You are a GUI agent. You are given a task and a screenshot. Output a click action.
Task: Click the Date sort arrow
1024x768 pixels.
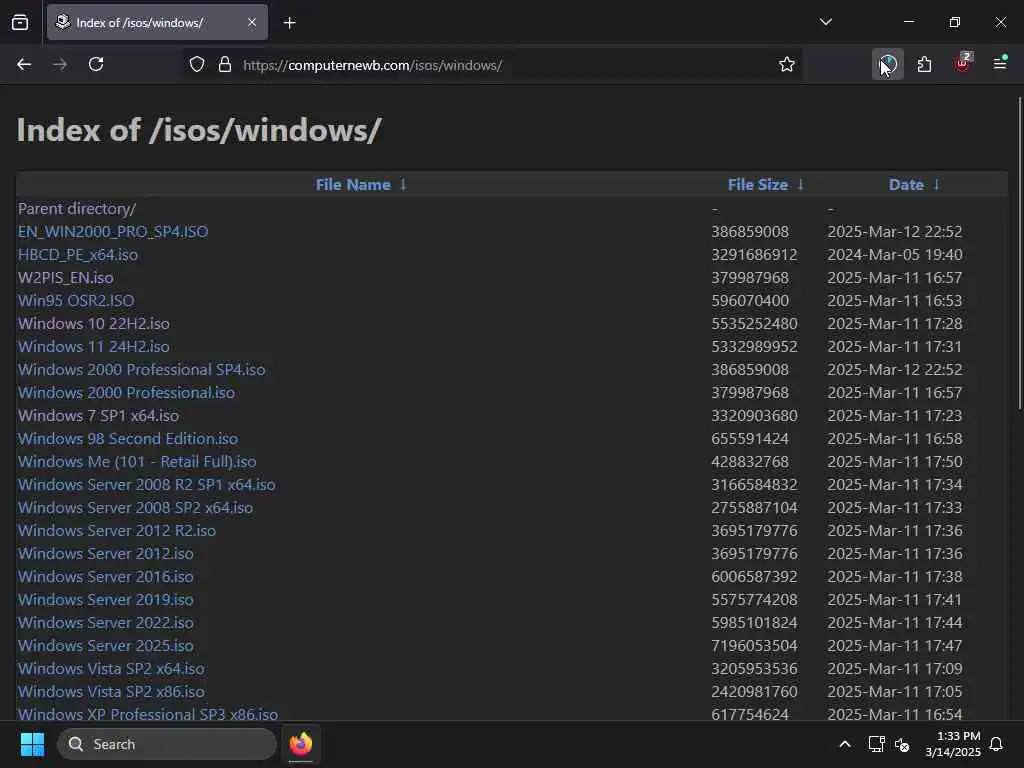[x=936, y=185]
